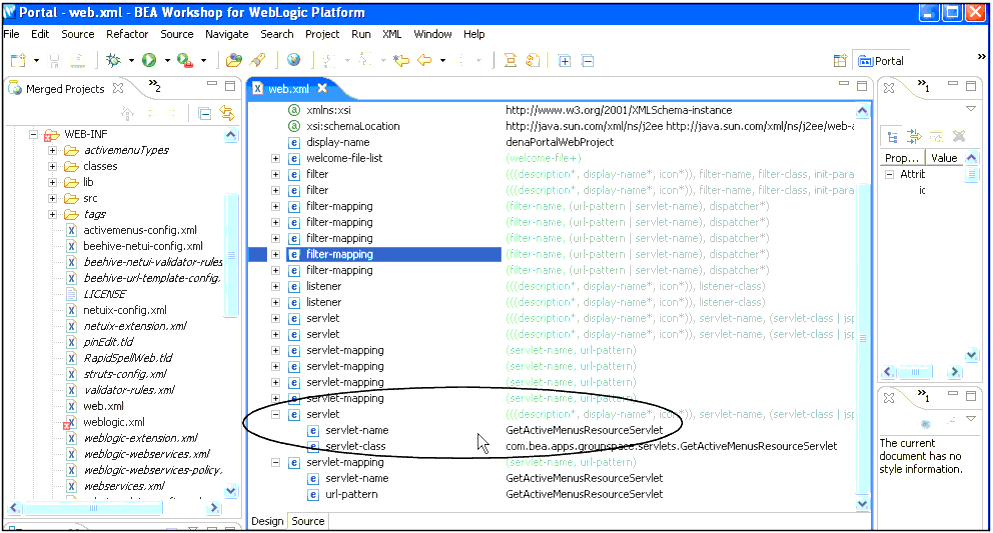Click Merged Projects scroll up arrow
This screenshot has height=533, width=993.
(231, 135)
